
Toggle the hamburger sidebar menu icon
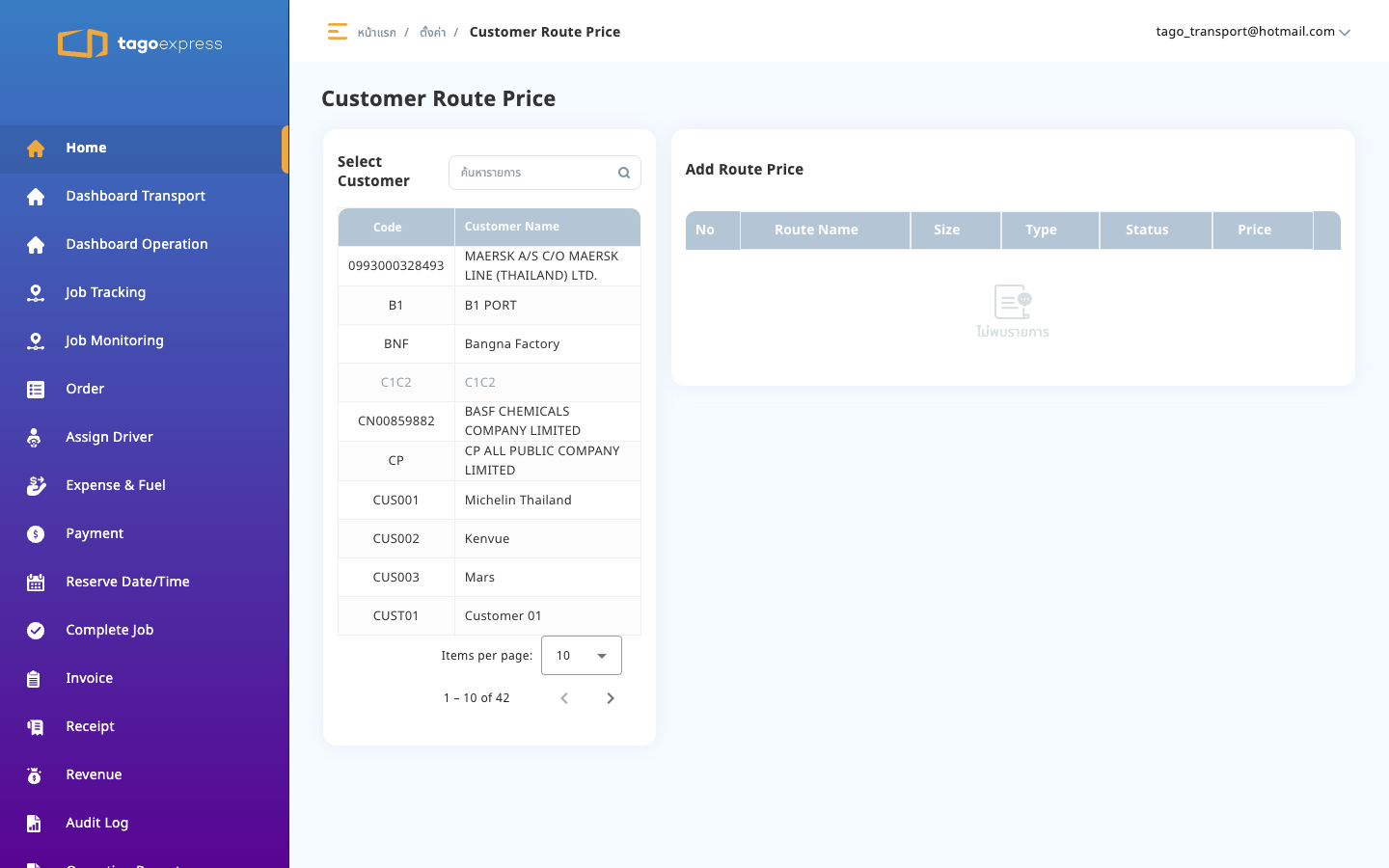coord(337,32)
